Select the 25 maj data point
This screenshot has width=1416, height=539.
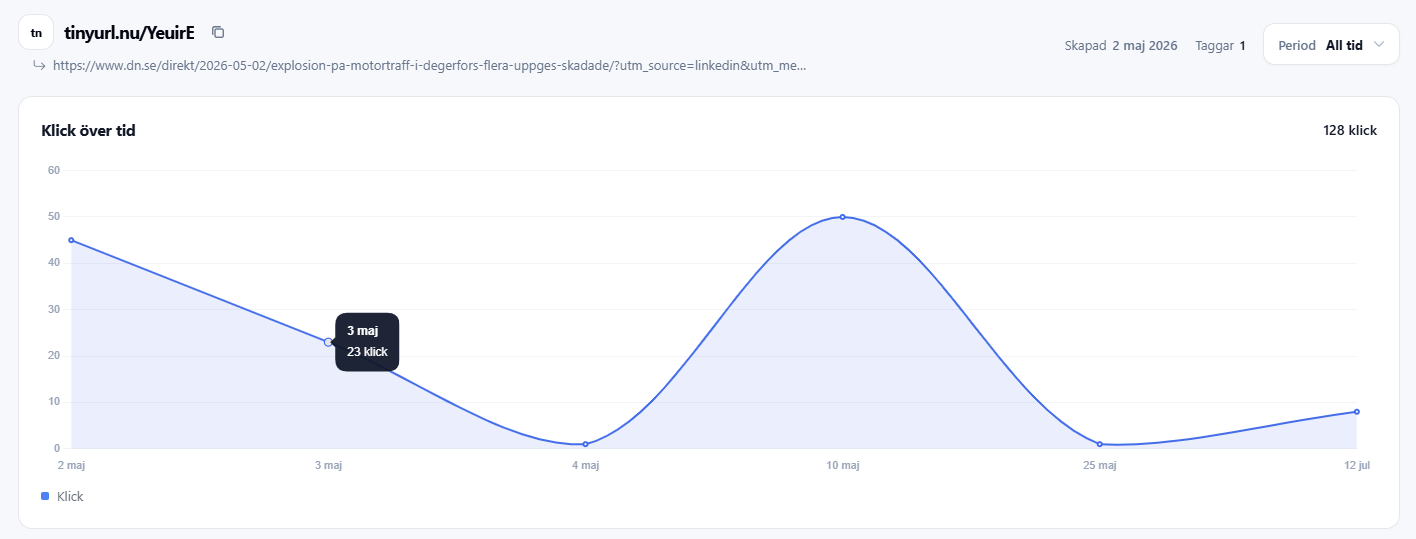(1099, 444)
